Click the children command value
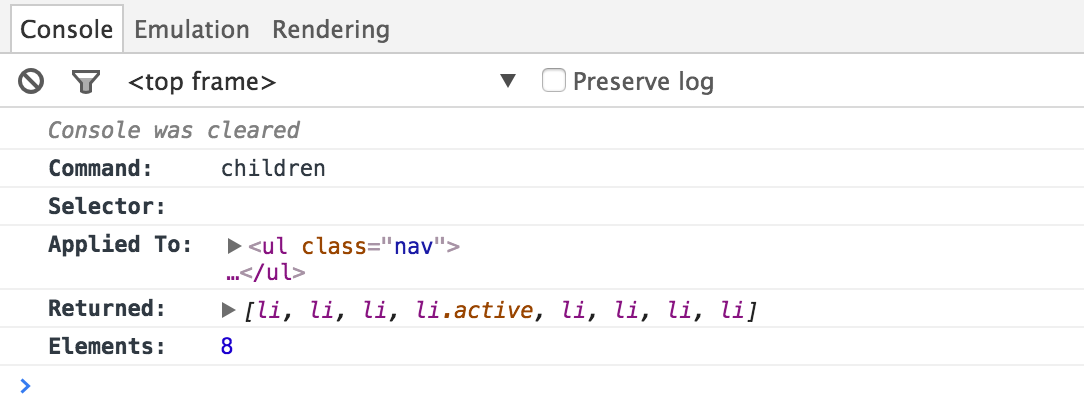 (273, 168)
